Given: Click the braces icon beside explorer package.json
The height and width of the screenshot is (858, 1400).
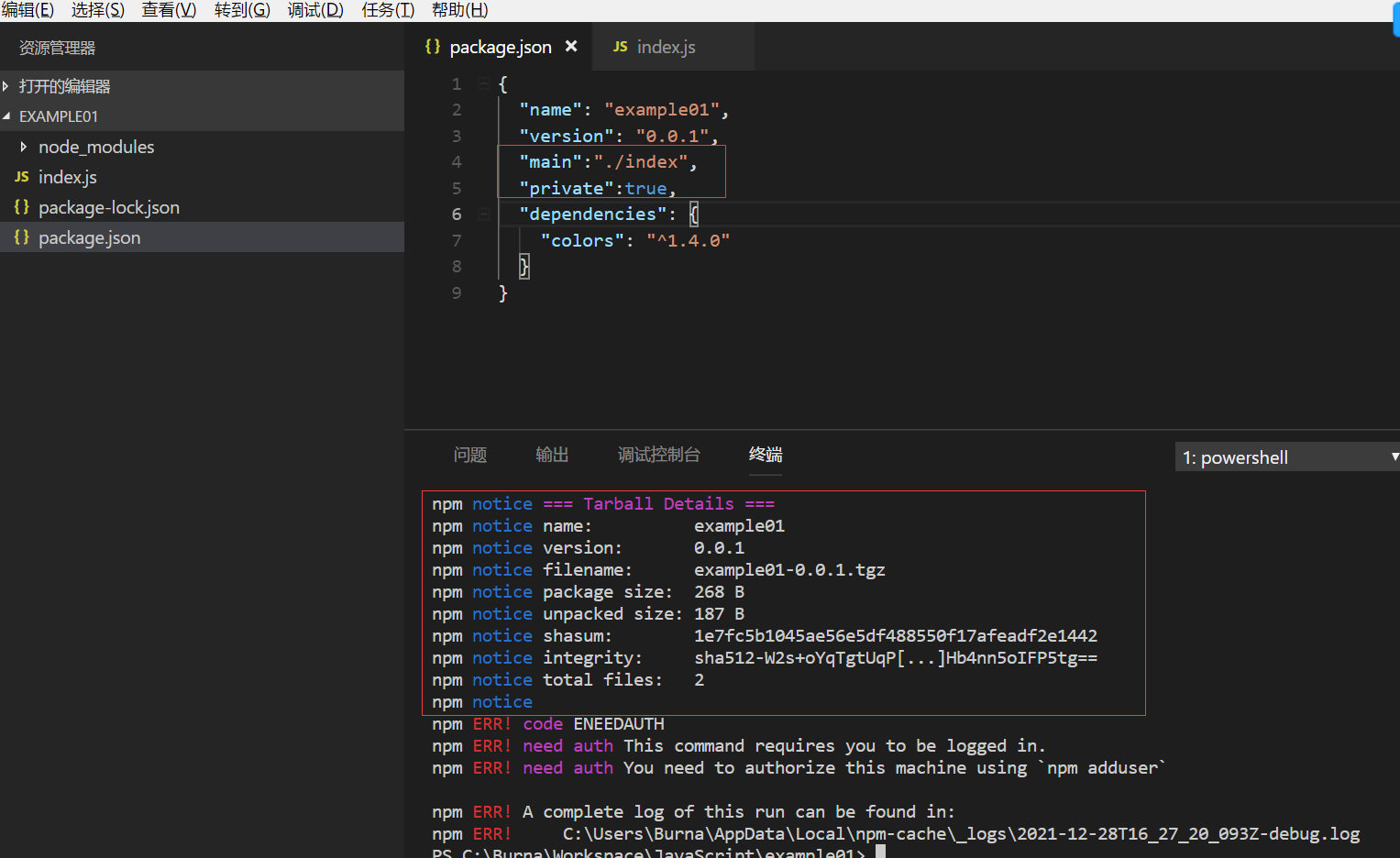Looking at the screenshot, I should tap(22, 237).
